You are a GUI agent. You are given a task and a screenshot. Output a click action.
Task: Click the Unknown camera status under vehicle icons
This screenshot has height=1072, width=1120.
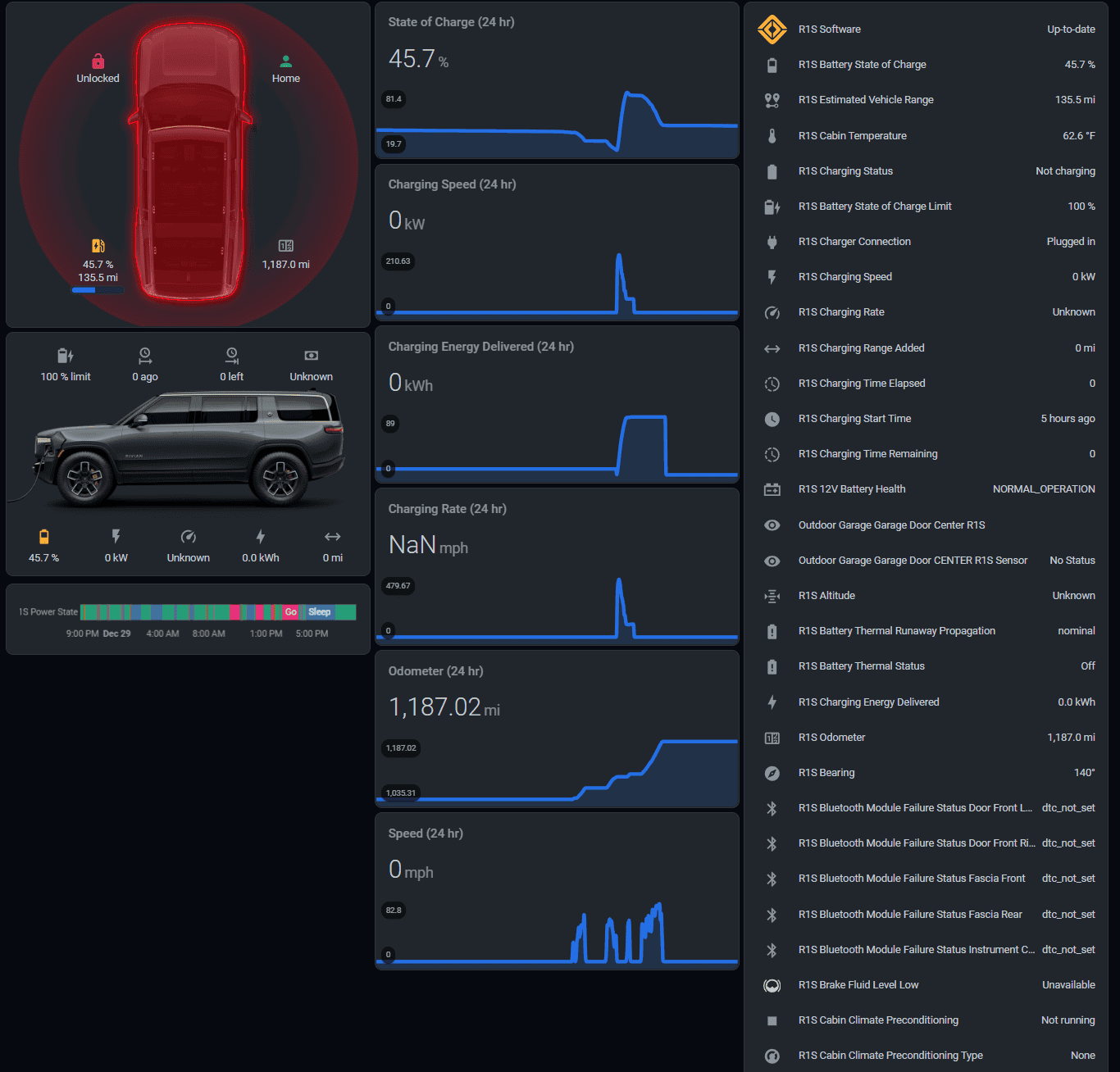pos(312,377)
